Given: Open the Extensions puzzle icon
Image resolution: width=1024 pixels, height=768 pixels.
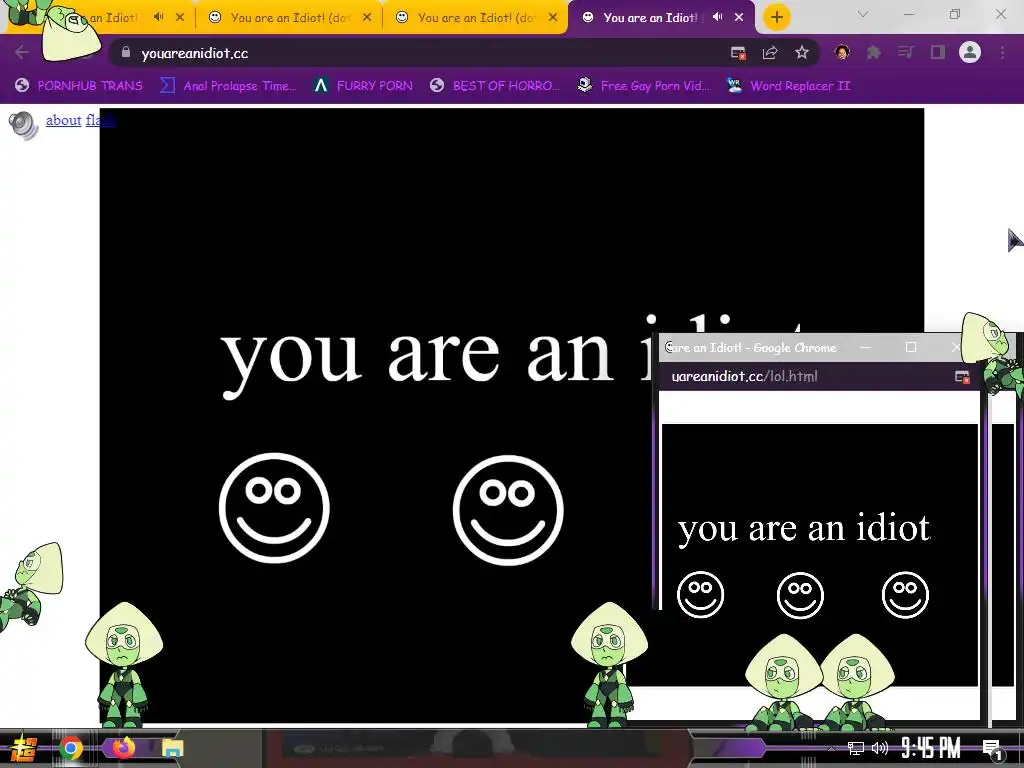Looking at the screenshot, I should point(874,52).
